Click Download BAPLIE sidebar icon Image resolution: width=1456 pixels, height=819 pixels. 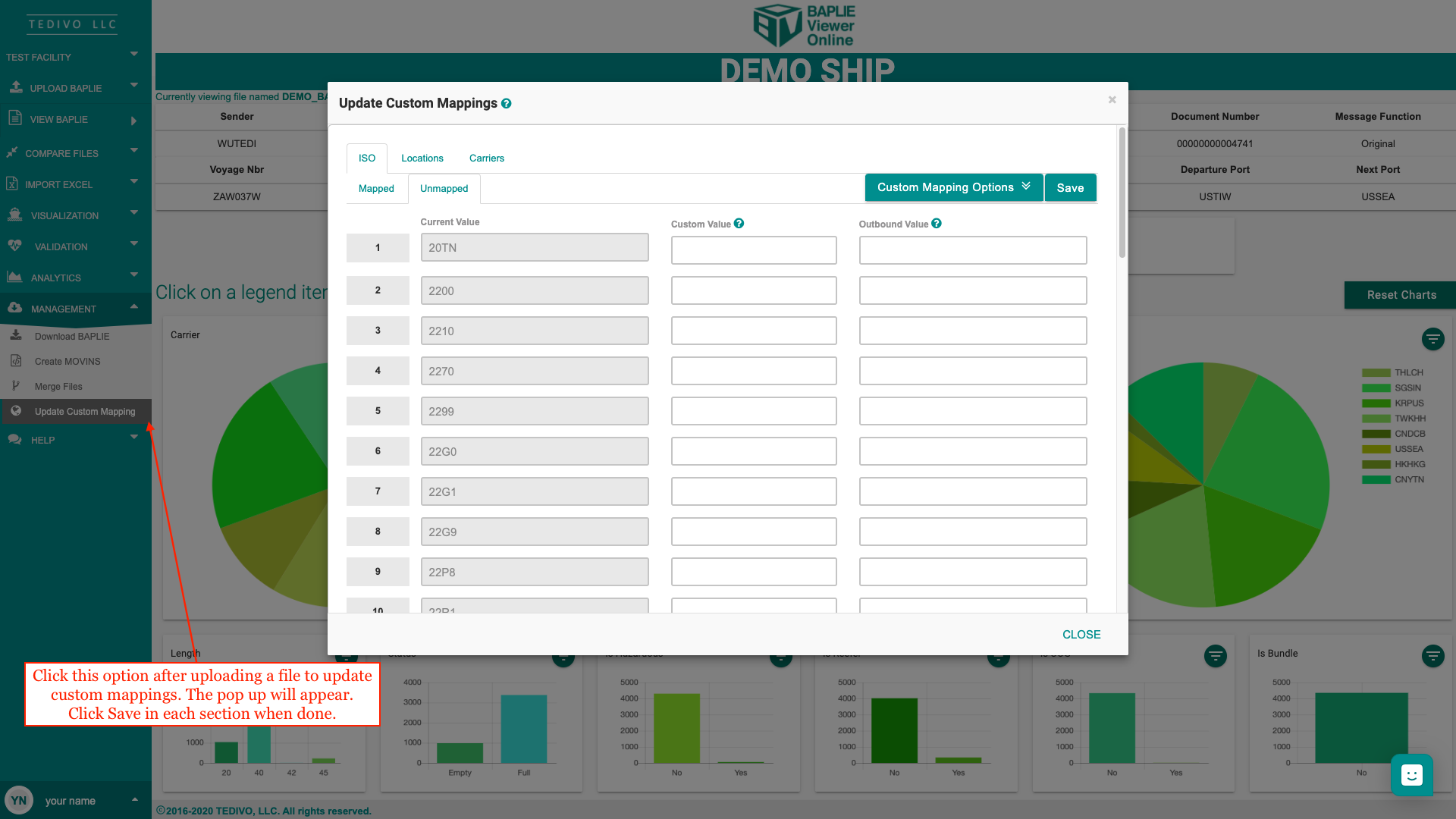tap(16, 335)
